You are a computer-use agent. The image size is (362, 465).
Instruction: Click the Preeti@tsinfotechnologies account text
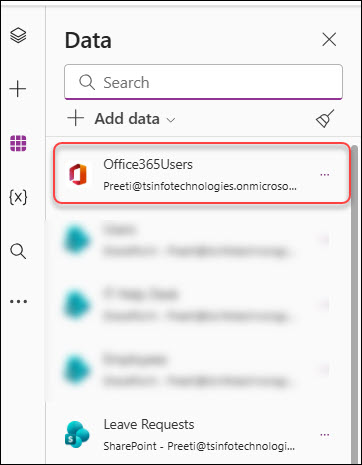coord(200,186)
